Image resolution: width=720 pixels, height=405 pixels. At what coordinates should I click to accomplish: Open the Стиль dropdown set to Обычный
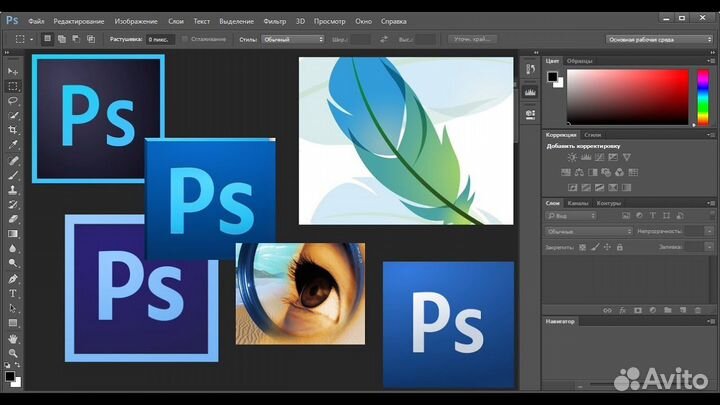[x=293, y=39]
